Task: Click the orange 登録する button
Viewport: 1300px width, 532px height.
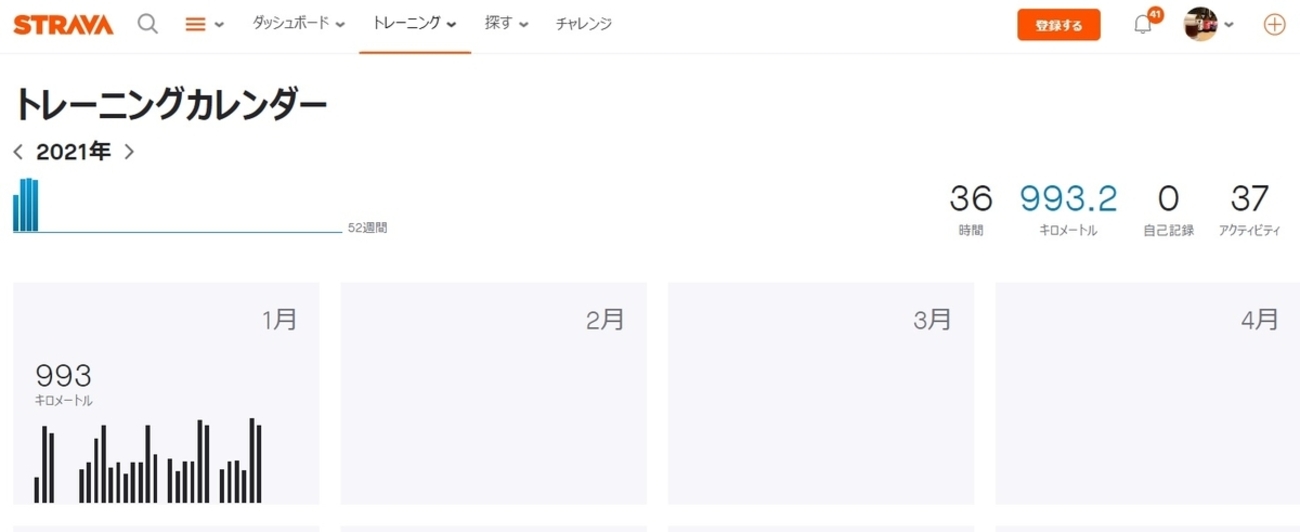Action: point(1058,26)
